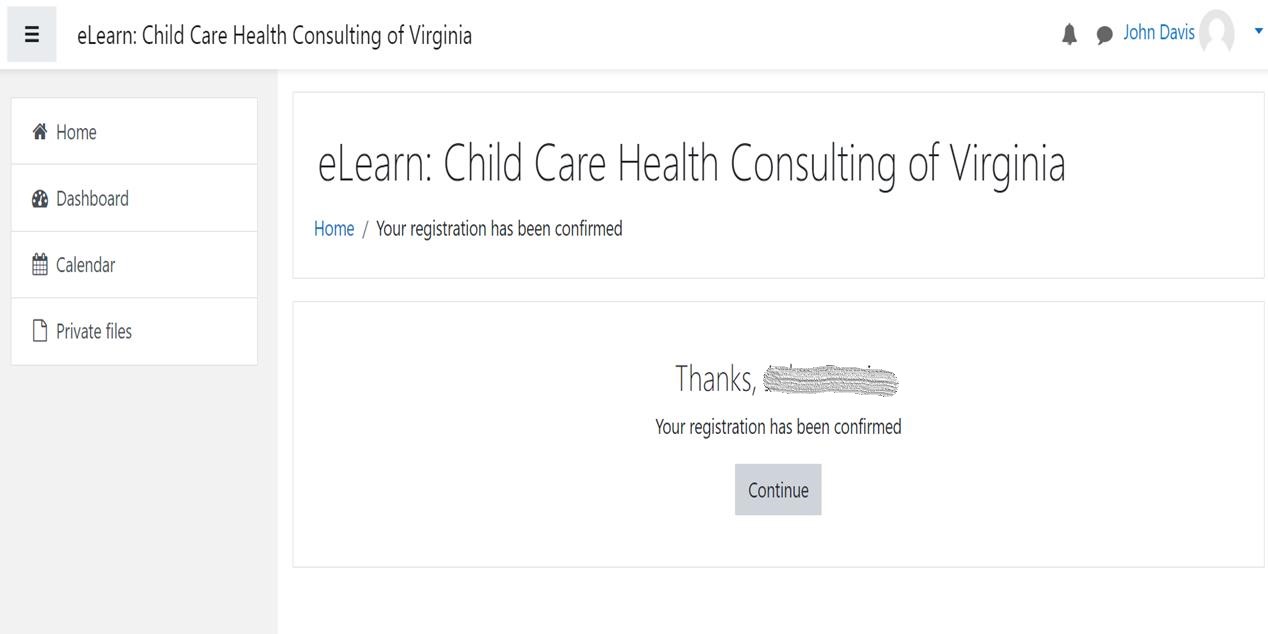Click the Dashboard gauge icon
Viewport: 1268px width, 634px height.
point(40,198)
